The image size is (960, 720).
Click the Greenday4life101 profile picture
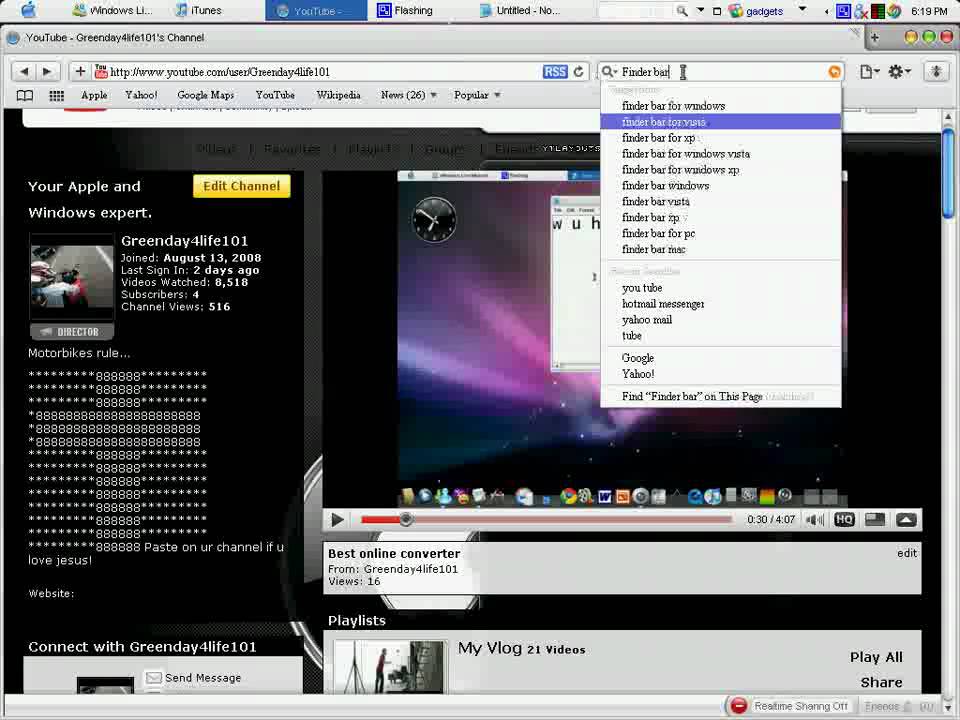click(72, 276)
